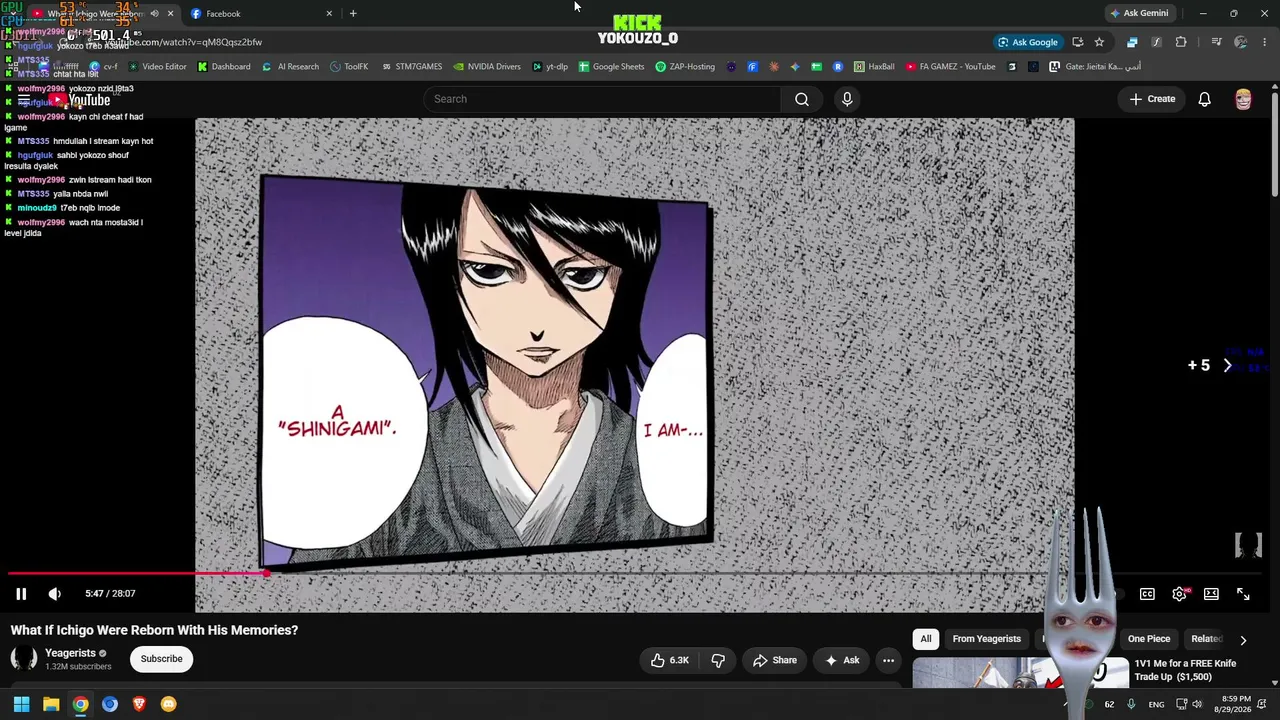Open the video settings gear
This screenshot has width=1280, height=720.
point(1180,594)
